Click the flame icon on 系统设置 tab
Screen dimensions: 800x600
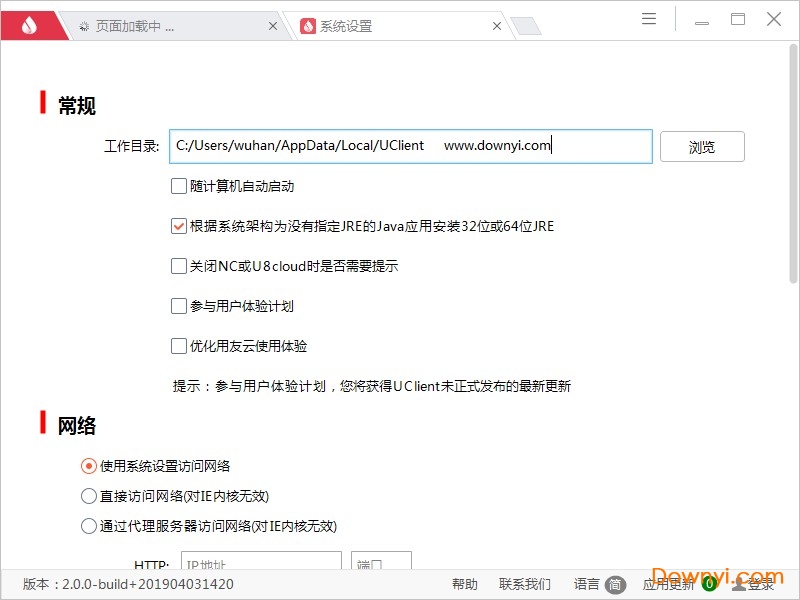tap(309, 27)
